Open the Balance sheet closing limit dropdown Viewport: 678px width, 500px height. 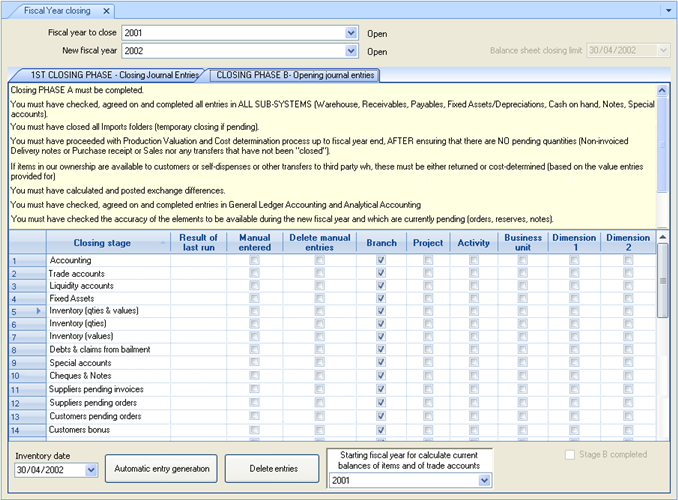click(664, 51)
